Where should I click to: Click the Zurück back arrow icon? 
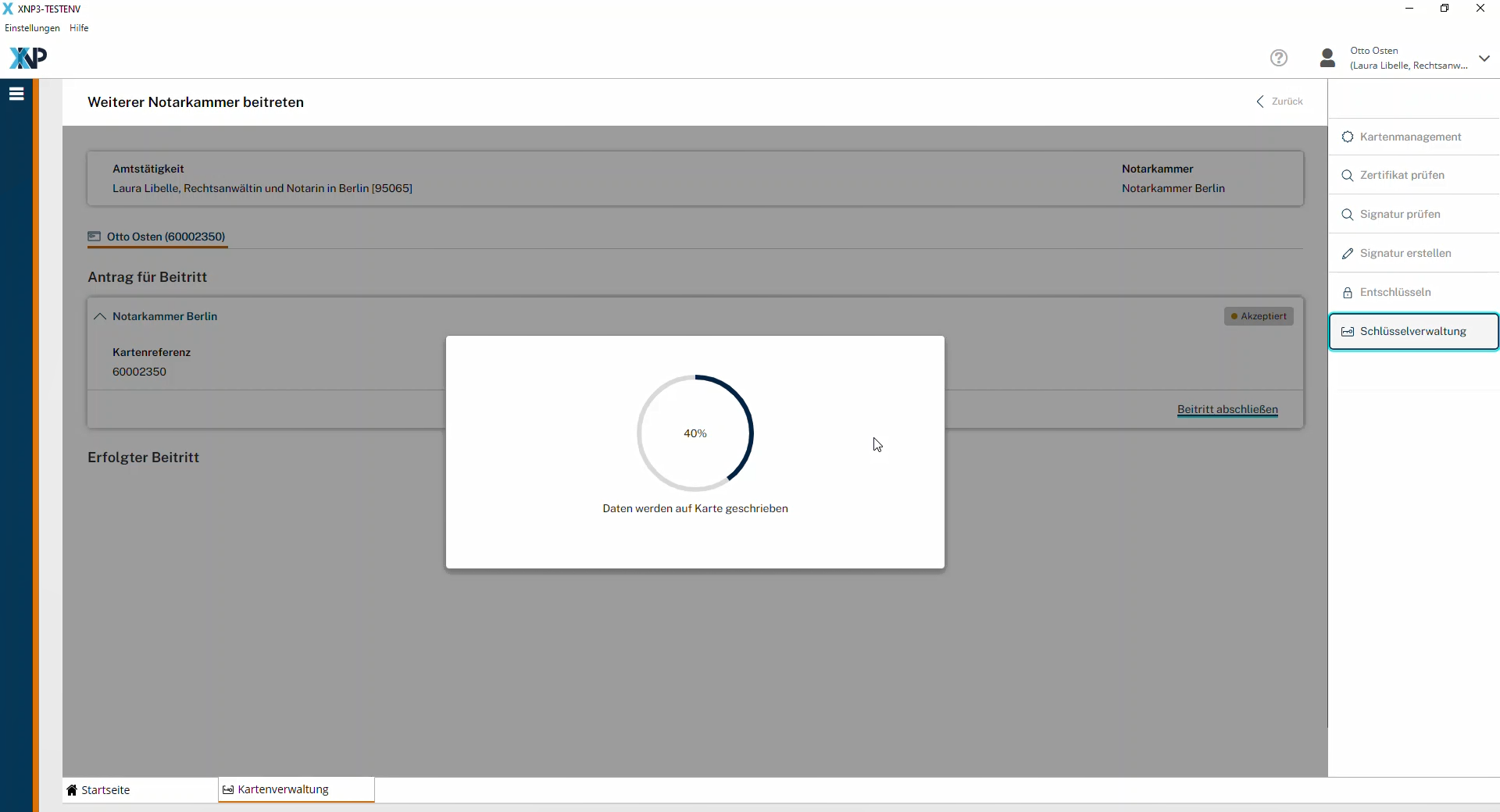coord(1260,101)
